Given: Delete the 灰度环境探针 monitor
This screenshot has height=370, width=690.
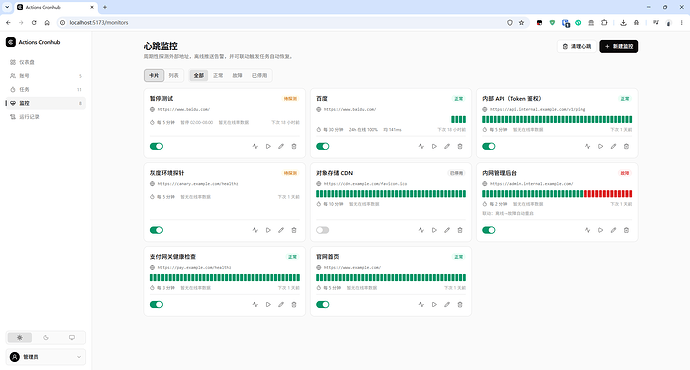Looking at the screenshot, I should pyautogui.click(x=294, y=230).
